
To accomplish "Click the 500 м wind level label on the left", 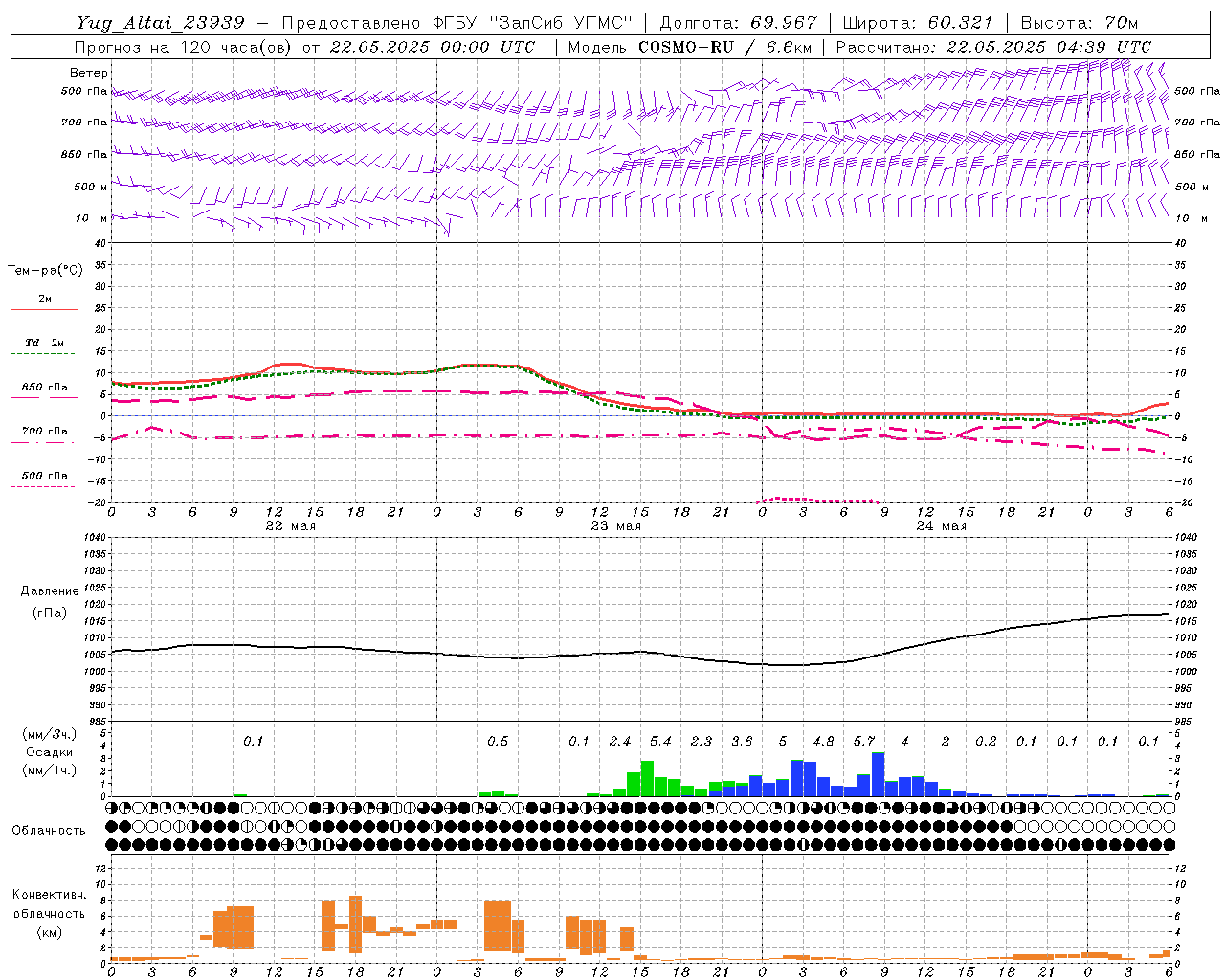I will click(91, 187).
